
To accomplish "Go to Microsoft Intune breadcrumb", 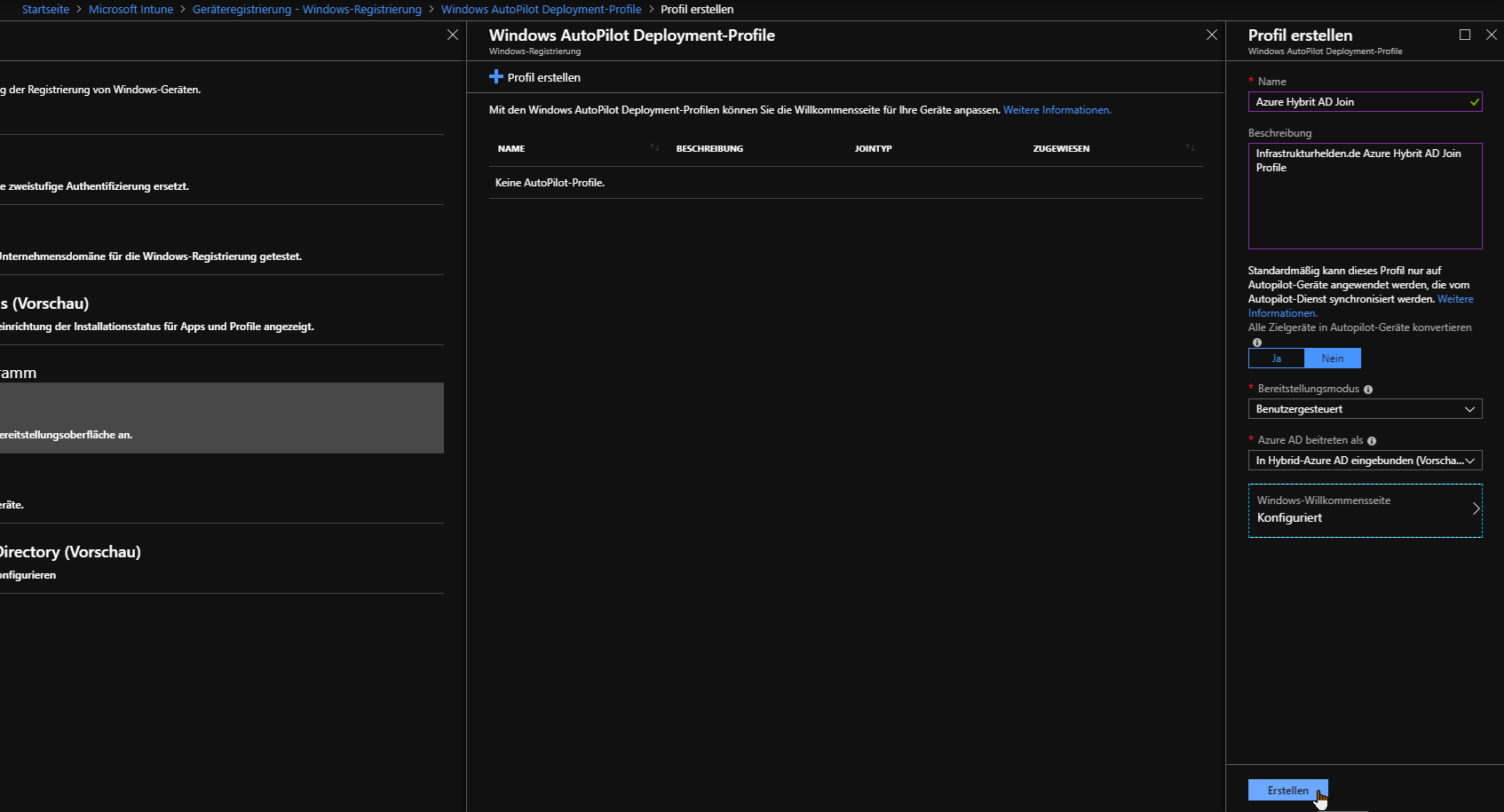I will (x=131, y=10).
